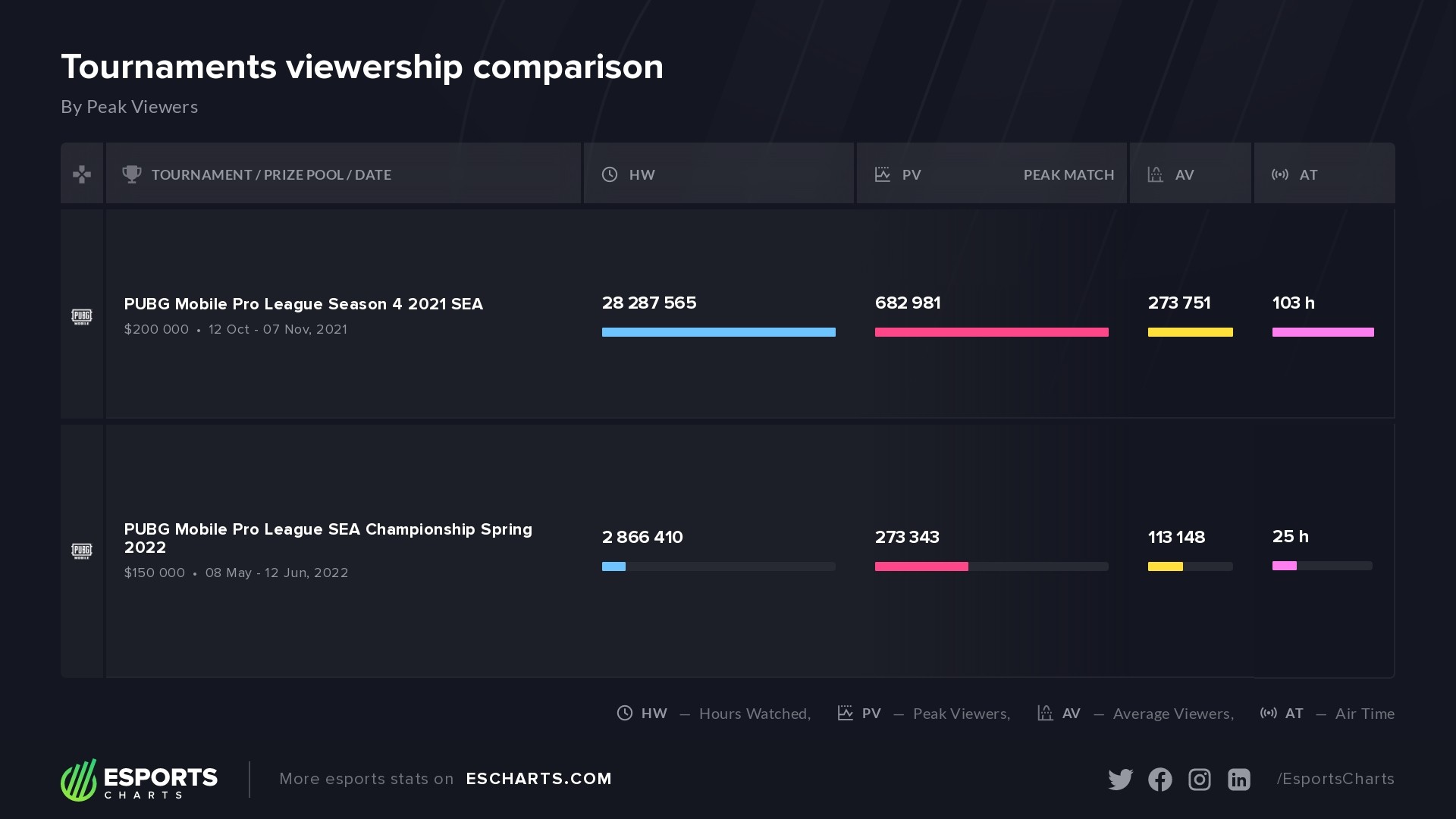Image resolution: width=1456 pixels, height=819 pixels.
Task: Open PUBG Mobile Pro League Season 4 2021 SEA
Action: [303, 304]
